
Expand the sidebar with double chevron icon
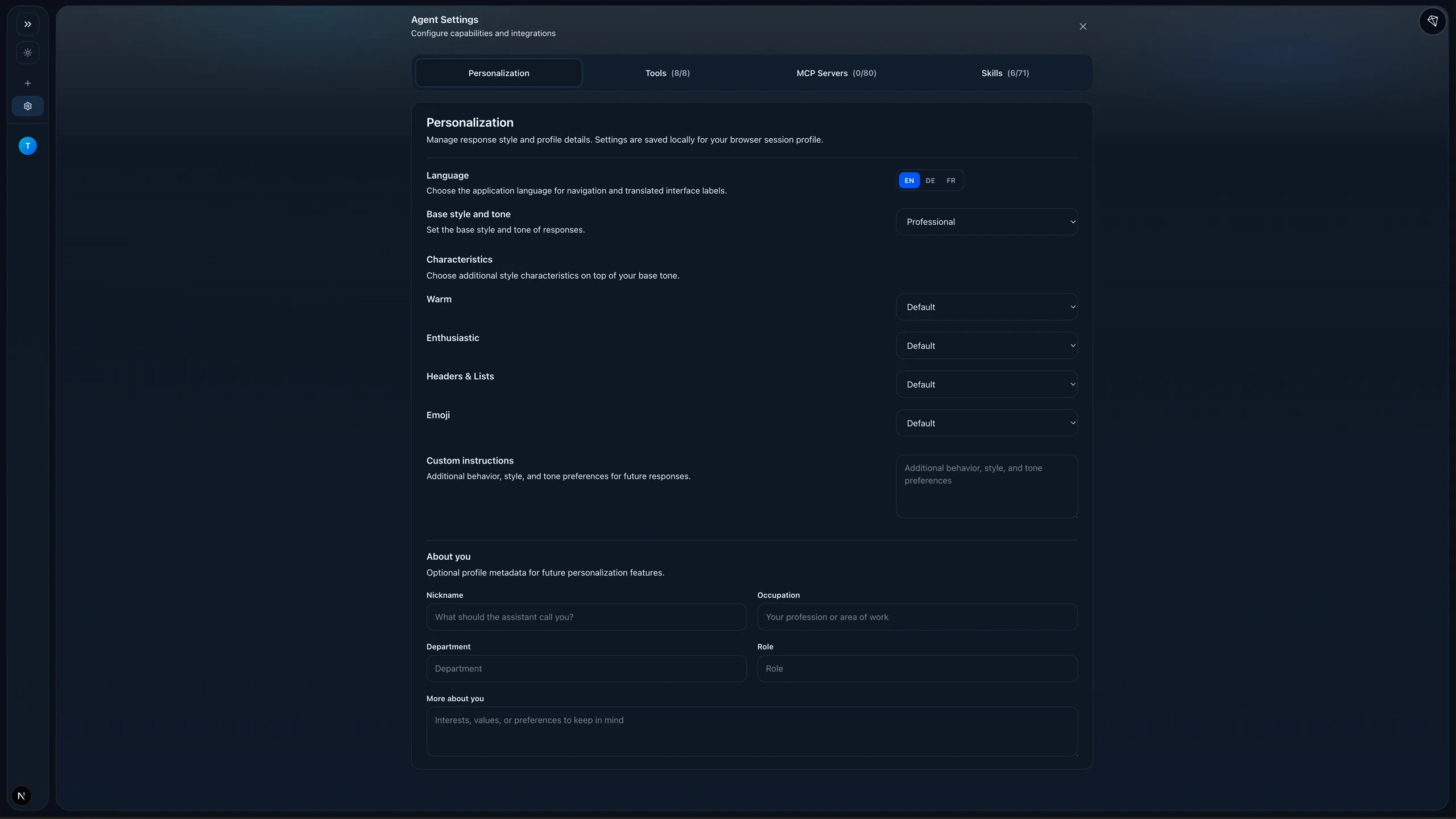pyautogui.click(x=27, y=24)
